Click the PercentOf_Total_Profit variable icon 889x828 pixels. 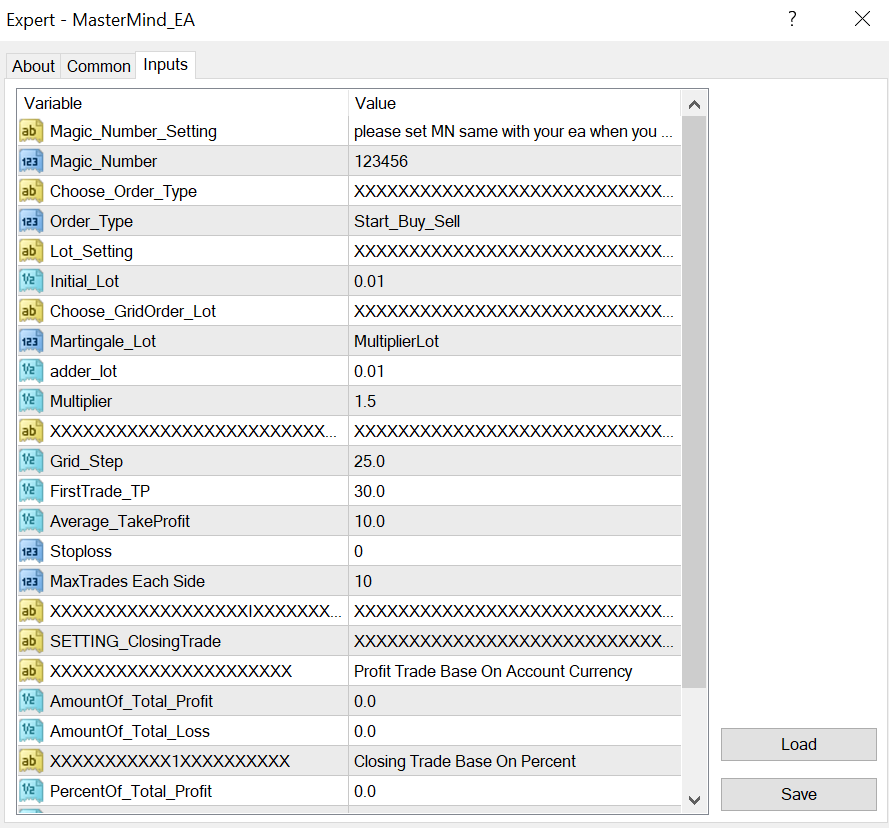pyautogui.click(x=31, y=791)
